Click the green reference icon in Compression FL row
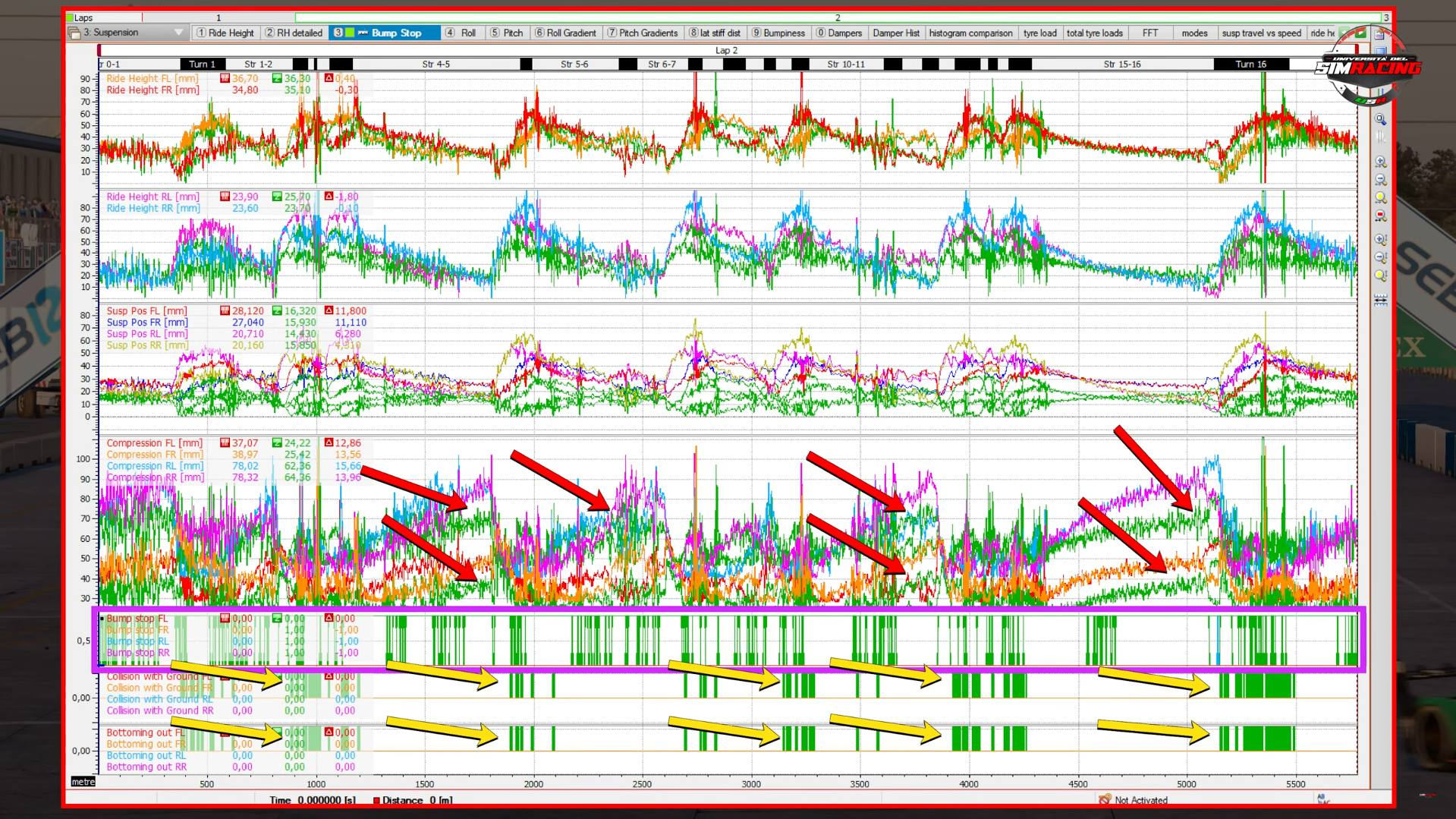 [277, 443]
